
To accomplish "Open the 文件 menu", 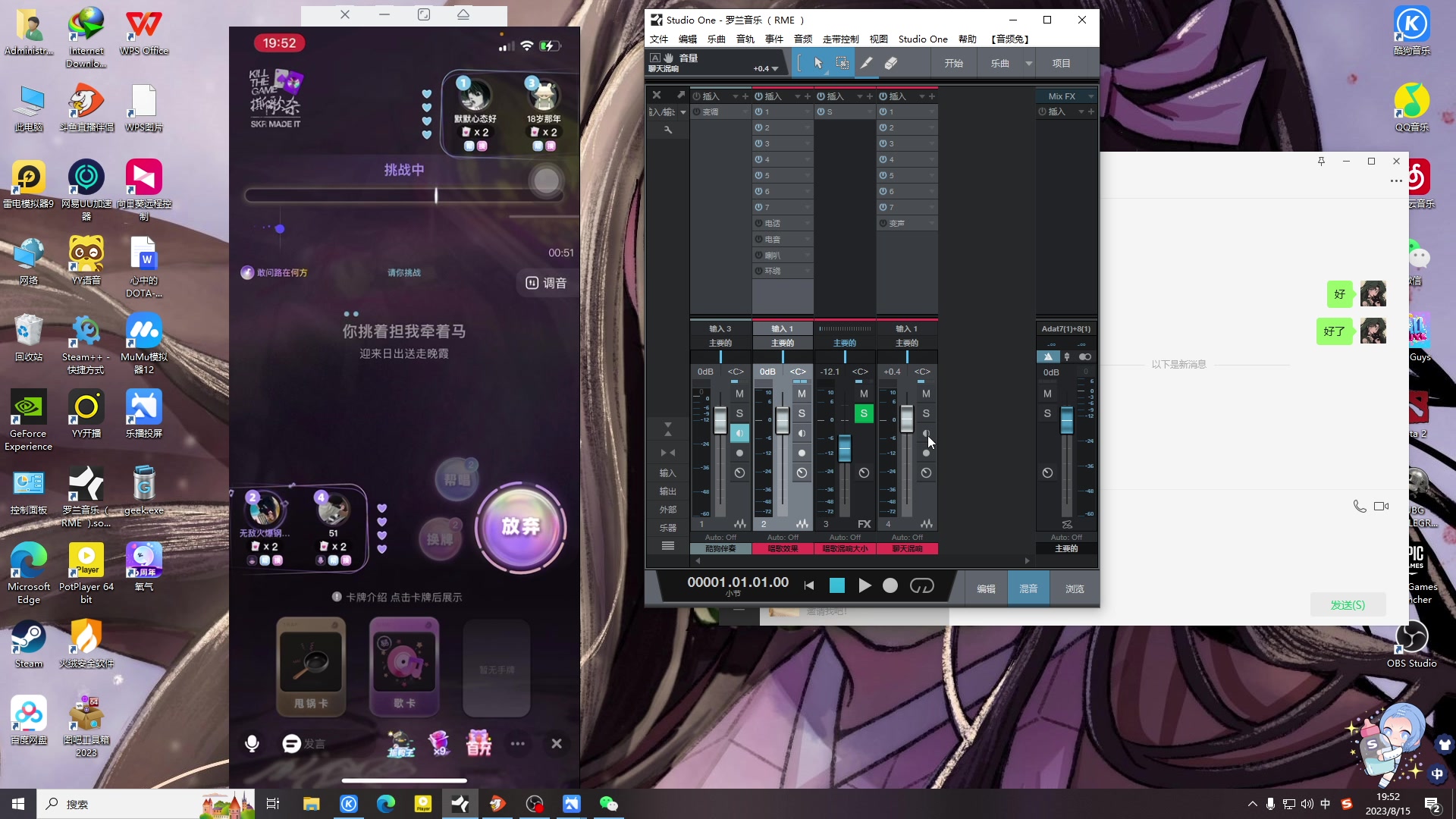I will [659, 39].
